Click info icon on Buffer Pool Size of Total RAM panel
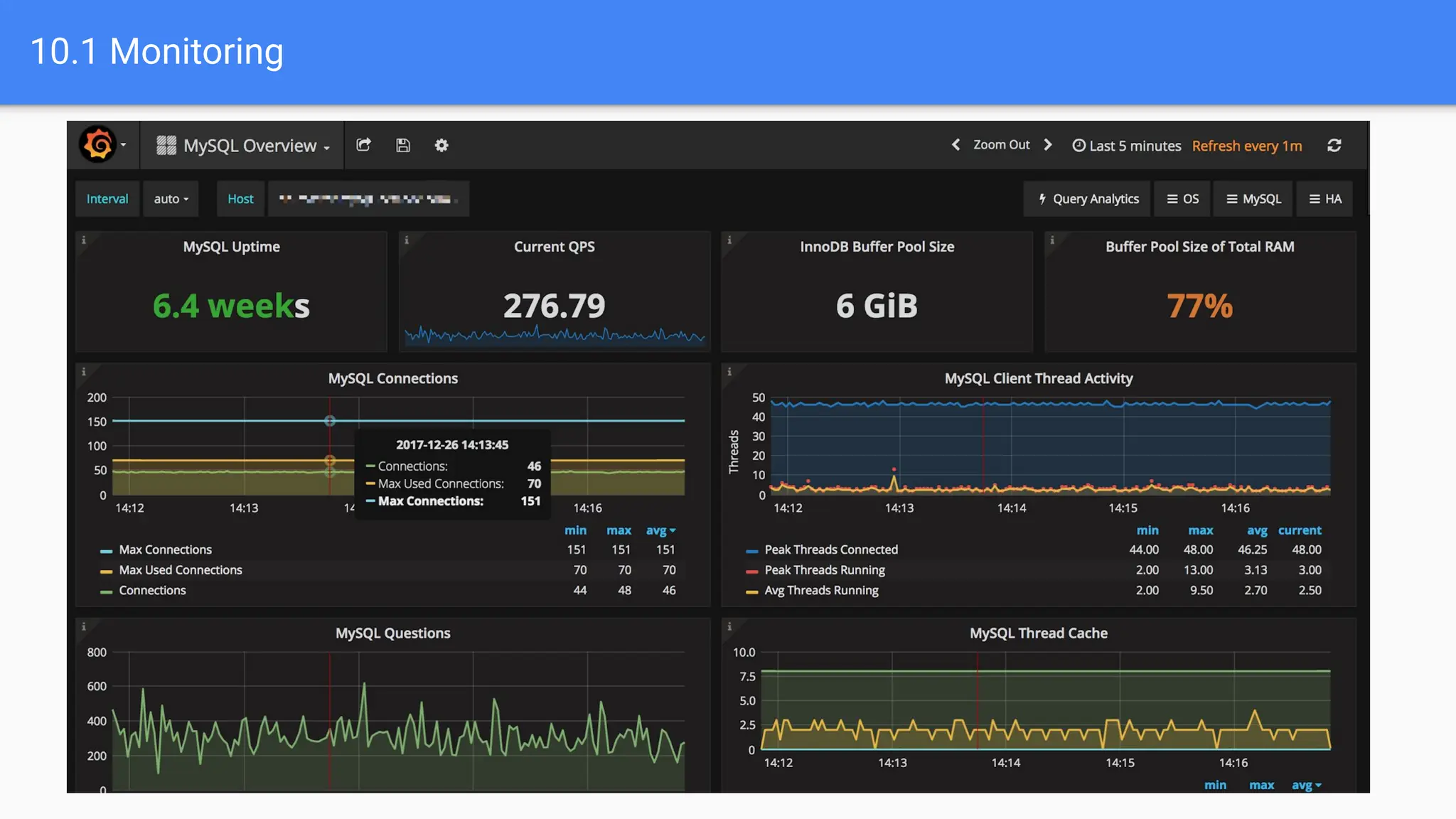This screenshot has height=819, width=1456. (x=1052, y=240)
